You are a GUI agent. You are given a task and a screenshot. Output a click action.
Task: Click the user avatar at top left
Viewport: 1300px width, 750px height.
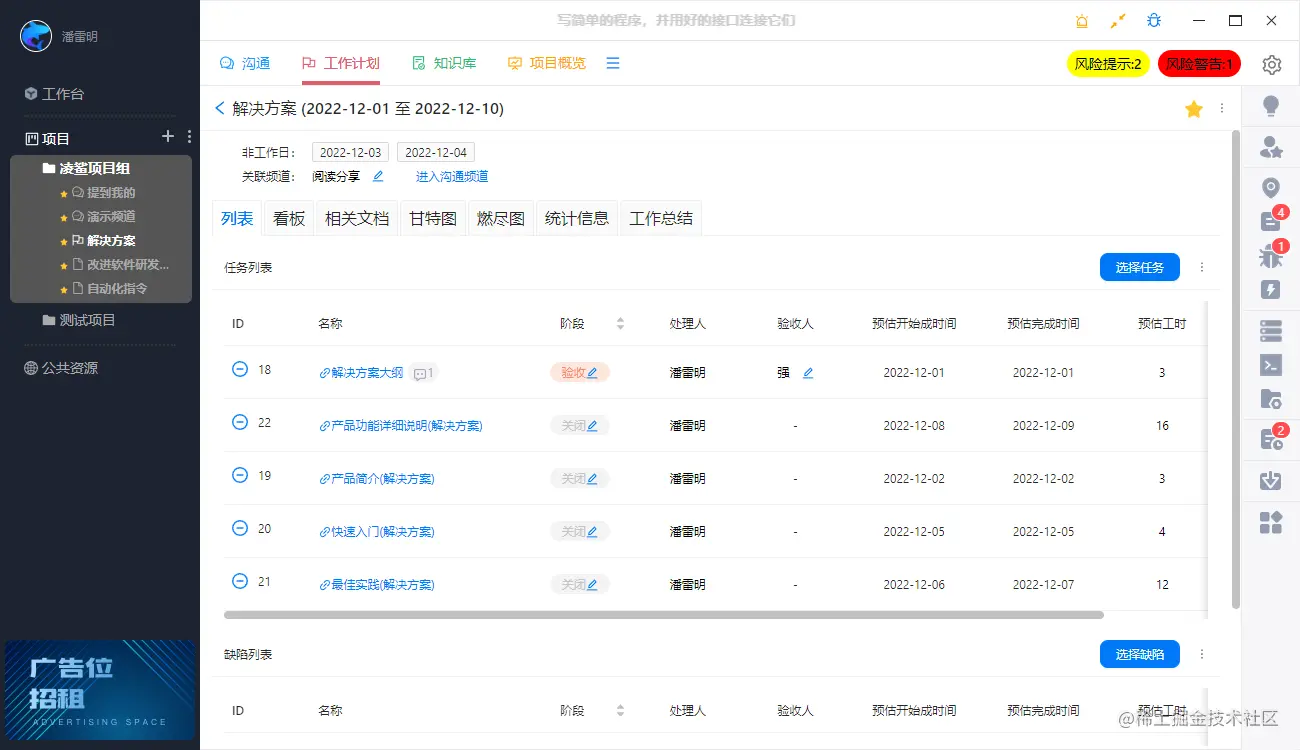[37, 36]
